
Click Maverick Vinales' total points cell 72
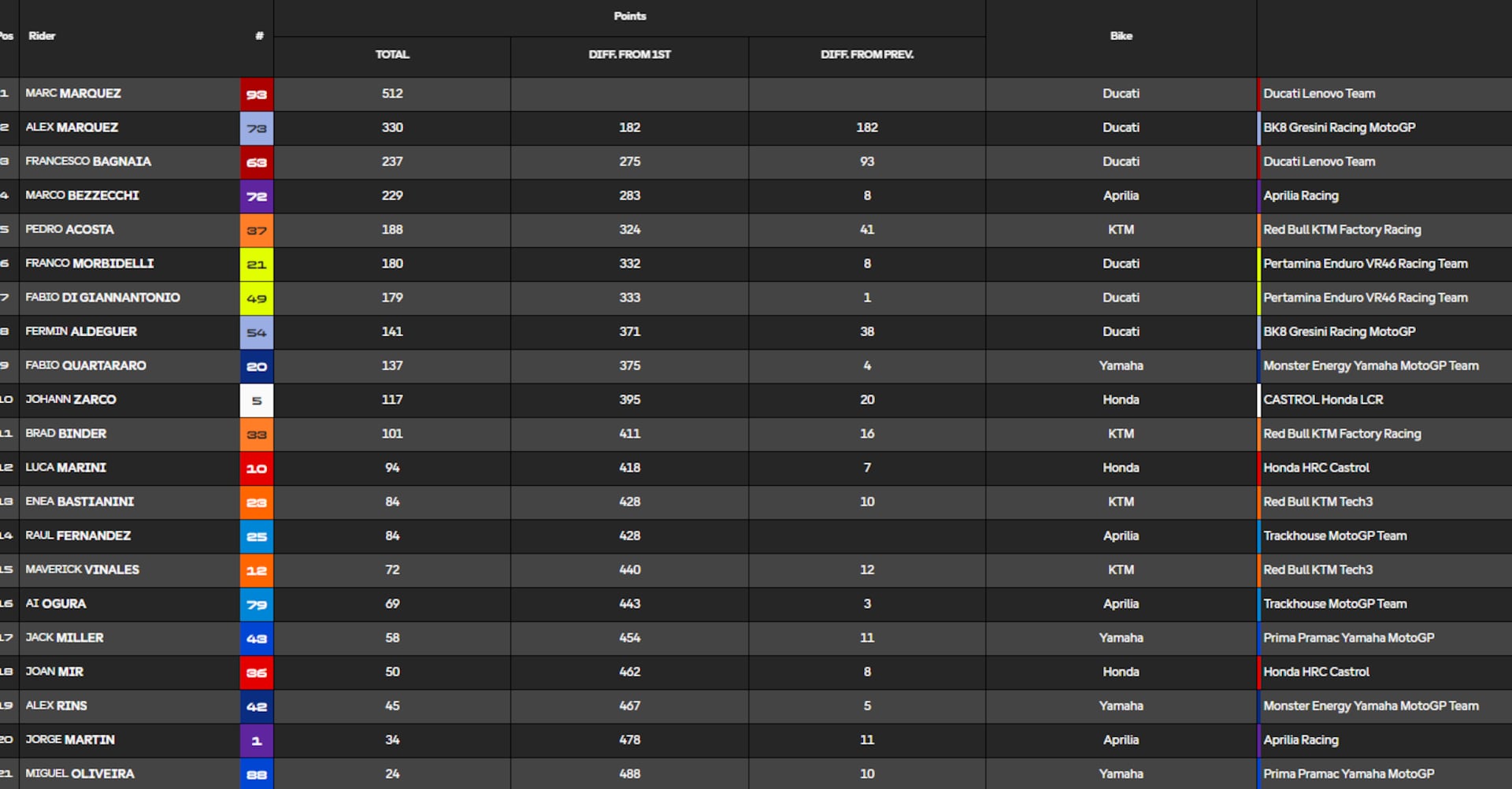pyautogui.click(x=392, y=569)
